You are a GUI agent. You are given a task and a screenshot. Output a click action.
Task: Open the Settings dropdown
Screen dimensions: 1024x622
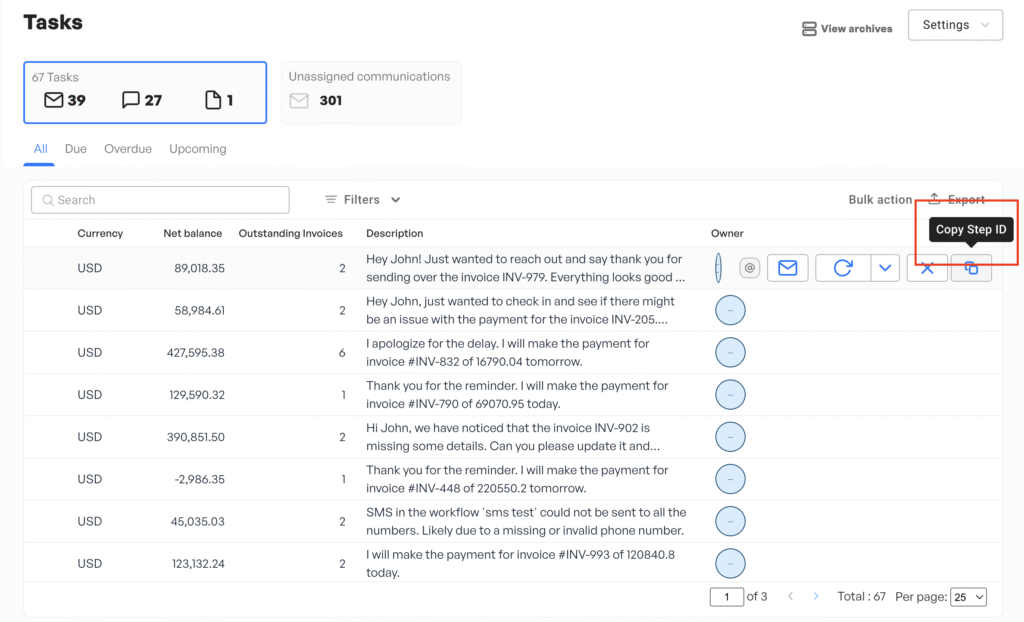click(x=955, y=25)
